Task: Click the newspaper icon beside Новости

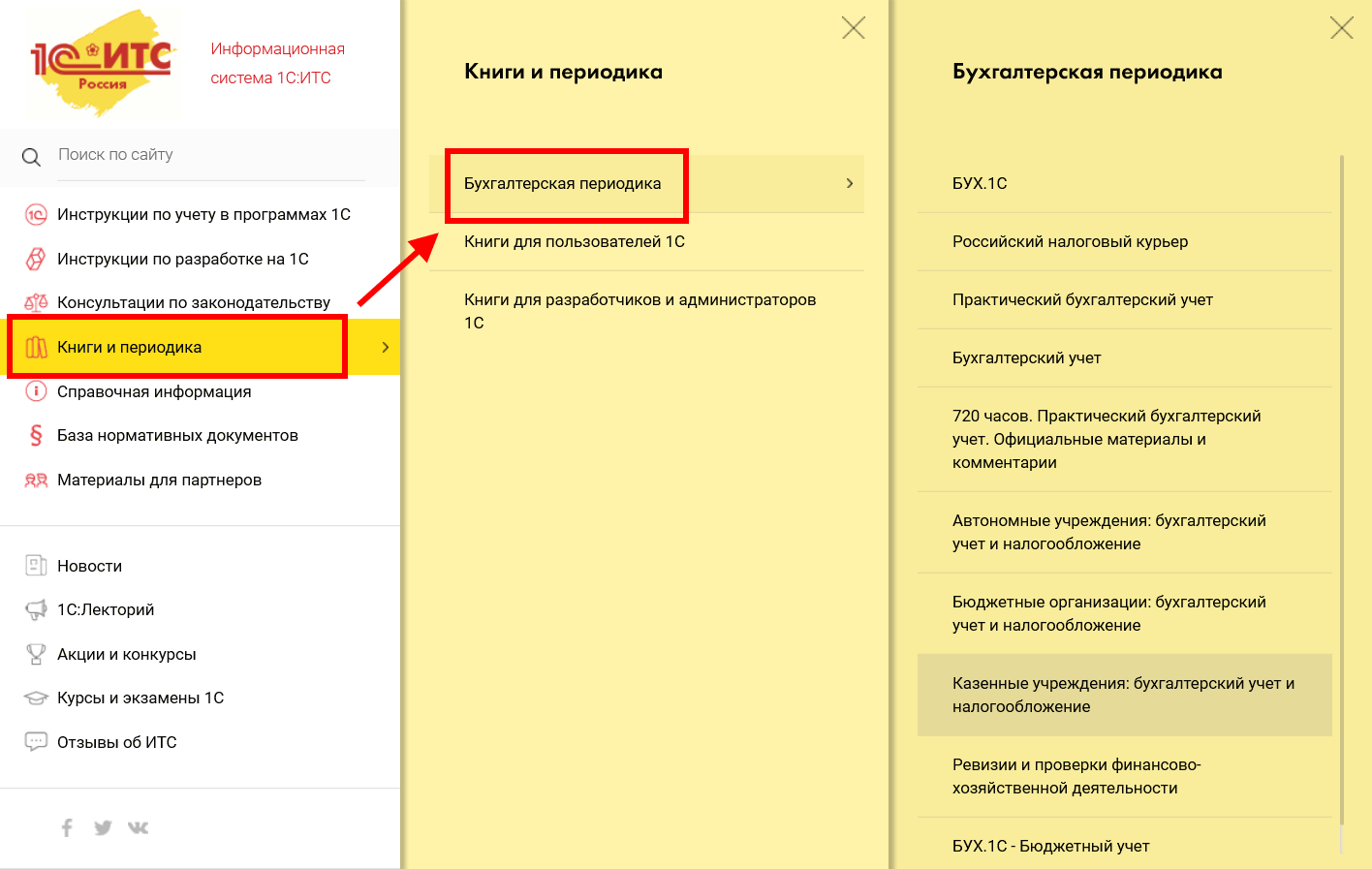Action: click(36, 566)
